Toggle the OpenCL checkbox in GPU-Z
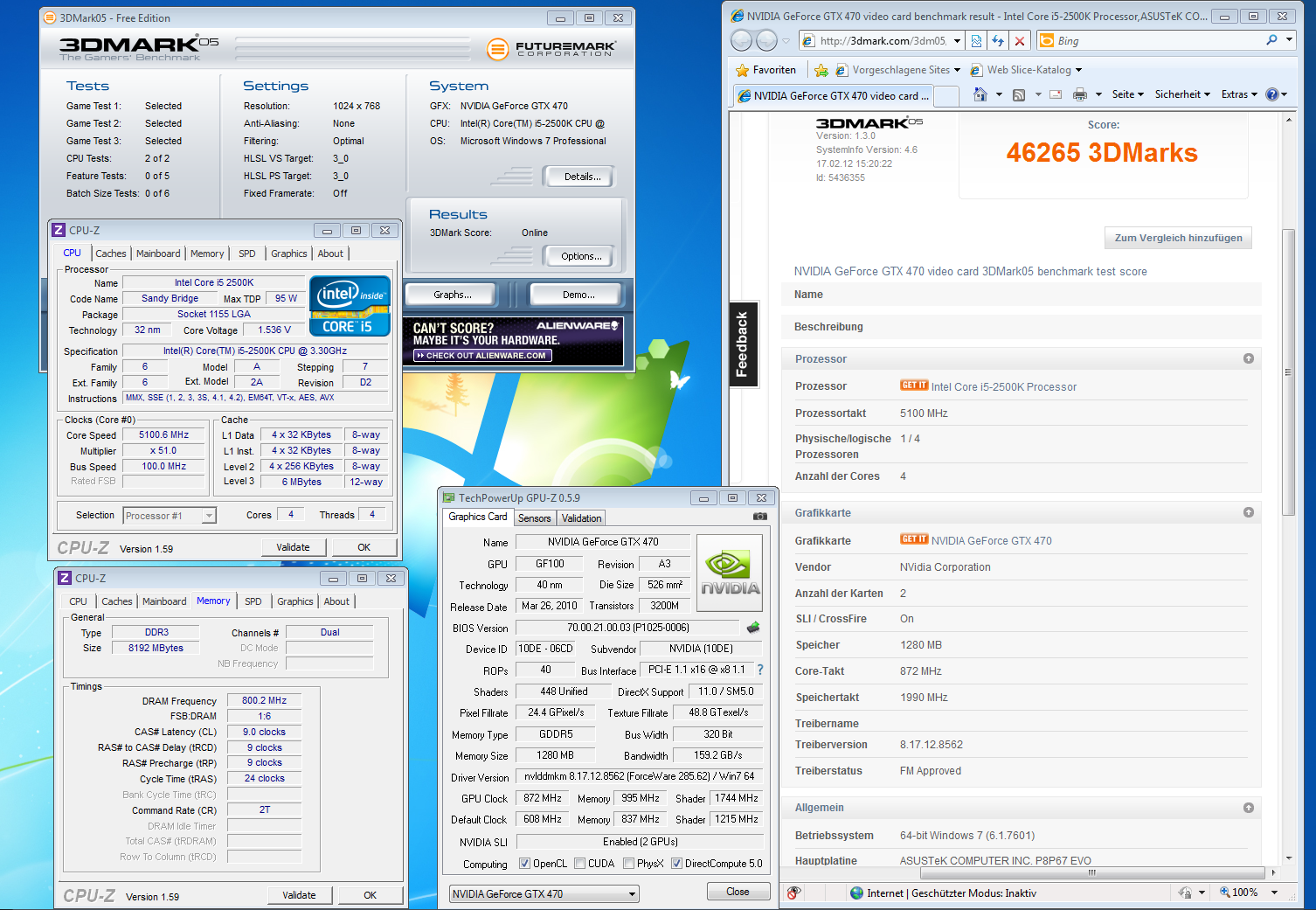The height and width of the screenshot is (910, 1316). pos(524,864)
